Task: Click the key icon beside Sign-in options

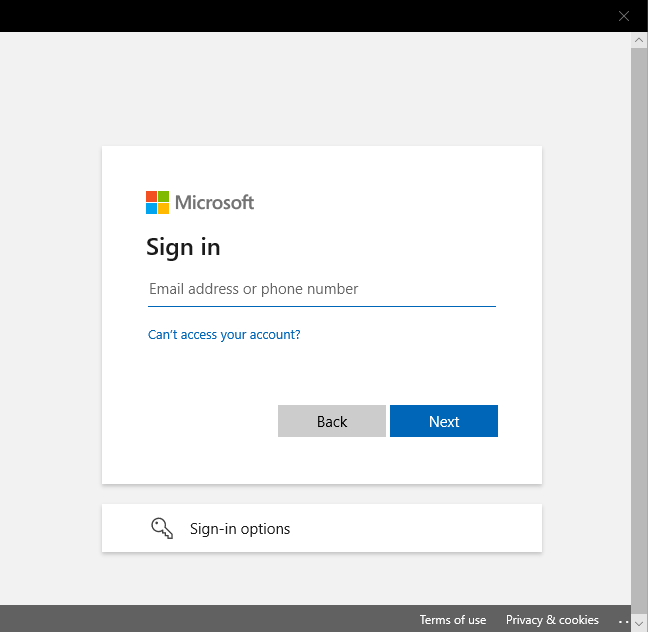Action: [162, 528]
